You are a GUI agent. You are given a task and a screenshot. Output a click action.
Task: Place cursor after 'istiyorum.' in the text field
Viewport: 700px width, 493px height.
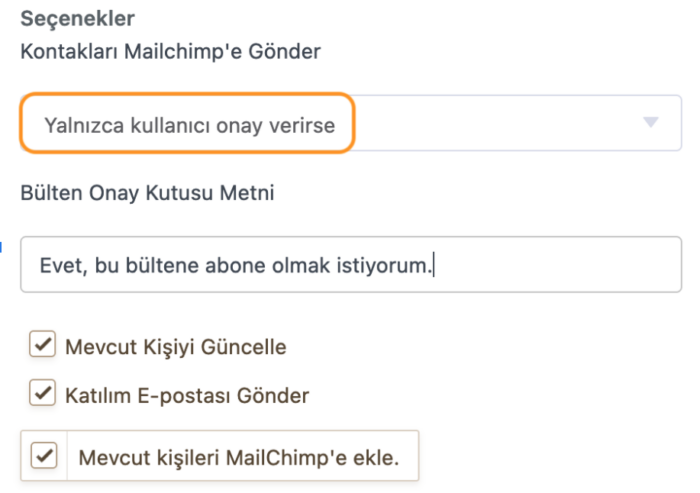point(436,265)
